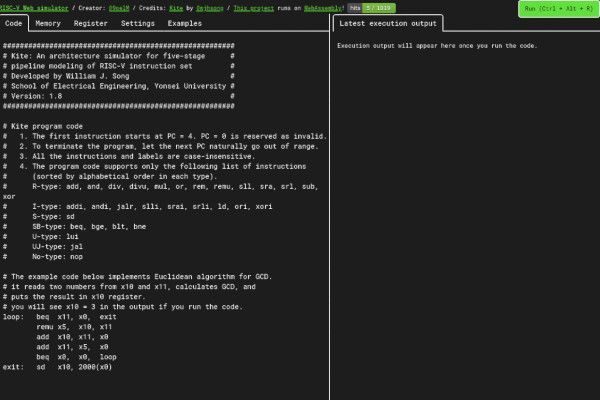
Task: Select the Latest execution output tab
Action: coord(388,21)
